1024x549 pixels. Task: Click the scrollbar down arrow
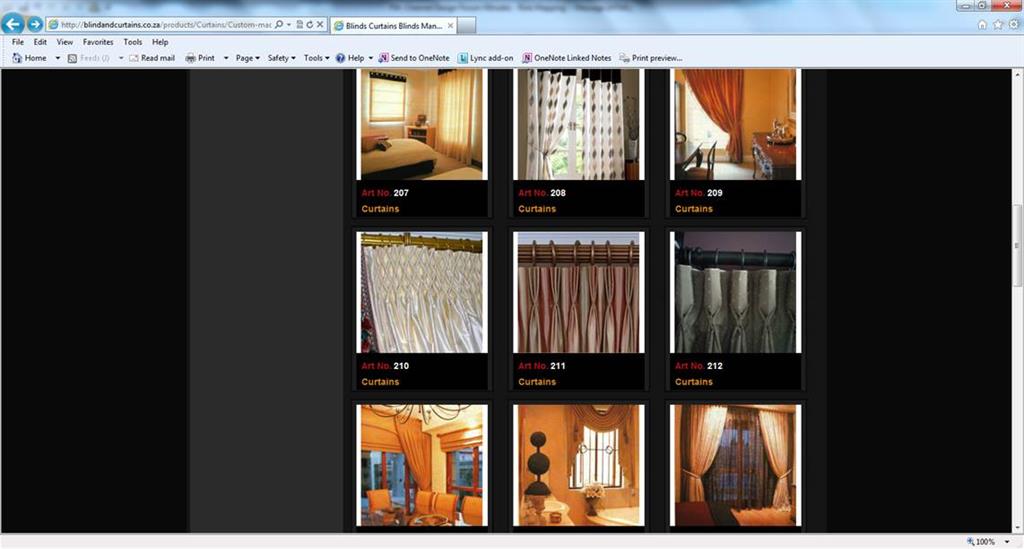click(x=1017, y=528)
